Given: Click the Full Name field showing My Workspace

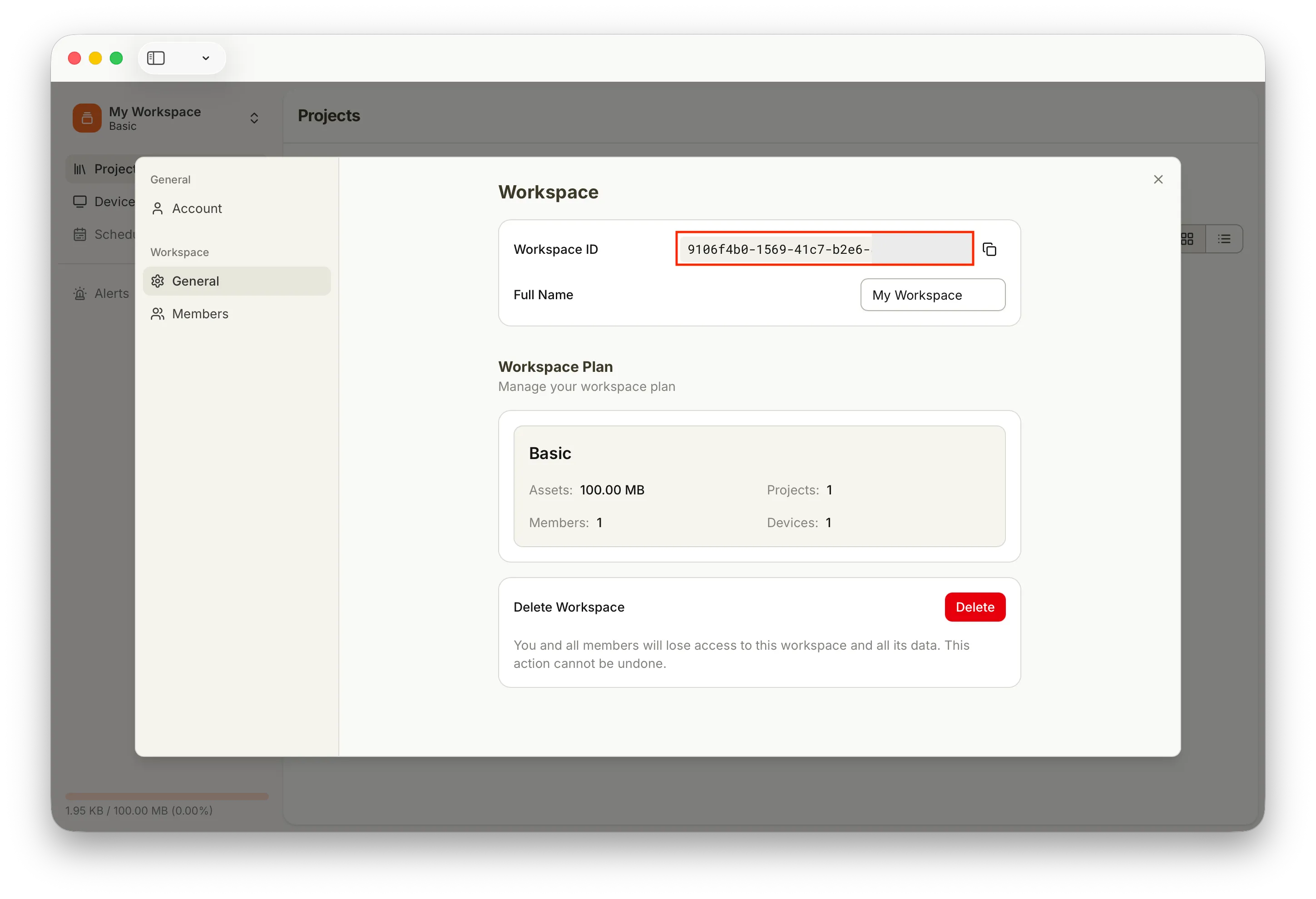Looking at the screenshot, I should click(x=932, y=294).
